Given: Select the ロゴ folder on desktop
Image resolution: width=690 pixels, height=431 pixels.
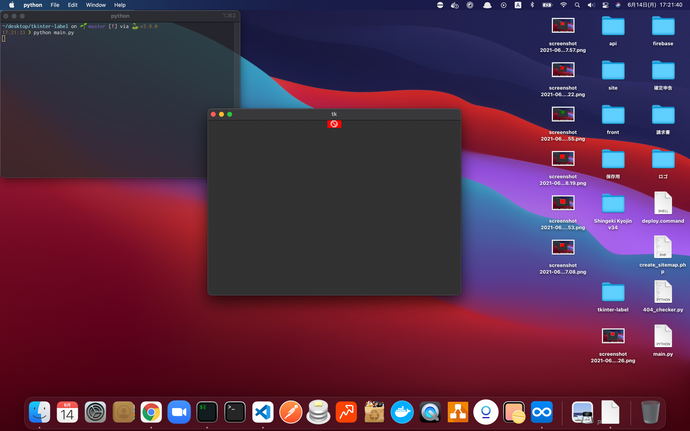Looking at the screenshot, I should click(x=663, y=159).
